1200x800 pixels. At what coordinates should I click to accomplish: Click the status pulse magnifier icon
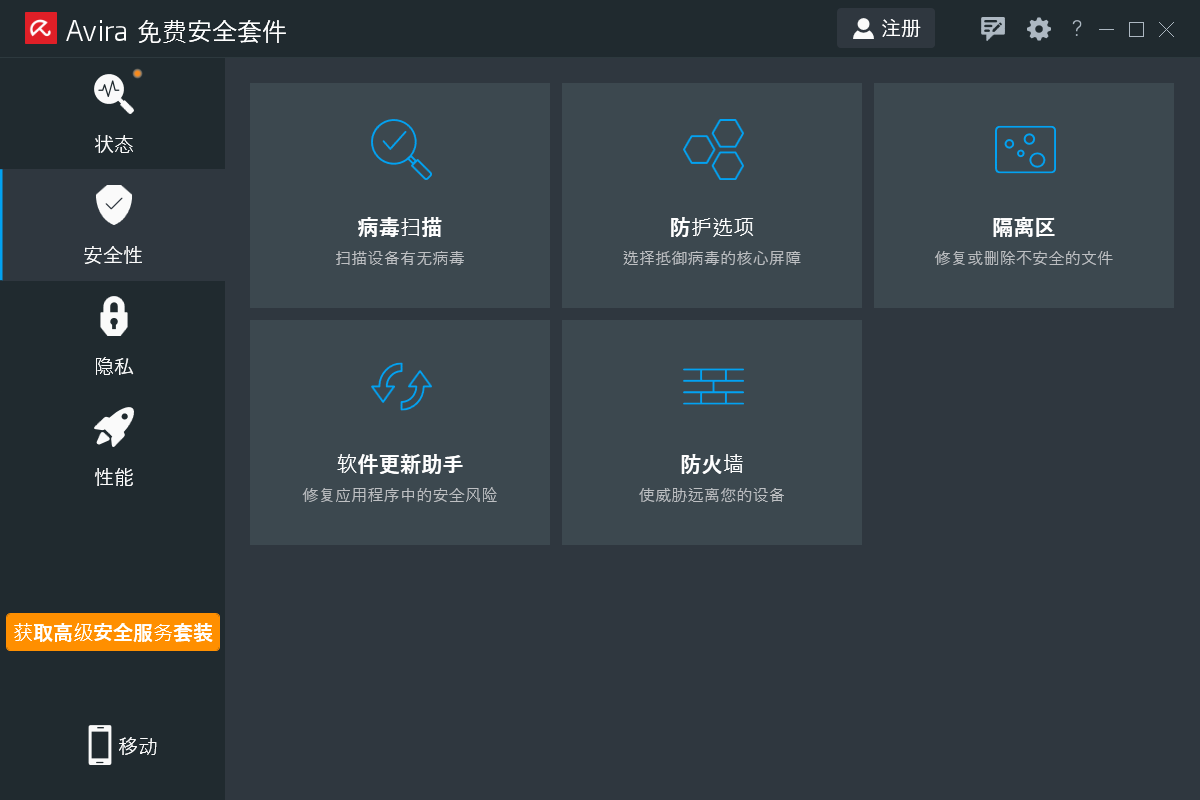pyautogui.click(x=114, y=93)
